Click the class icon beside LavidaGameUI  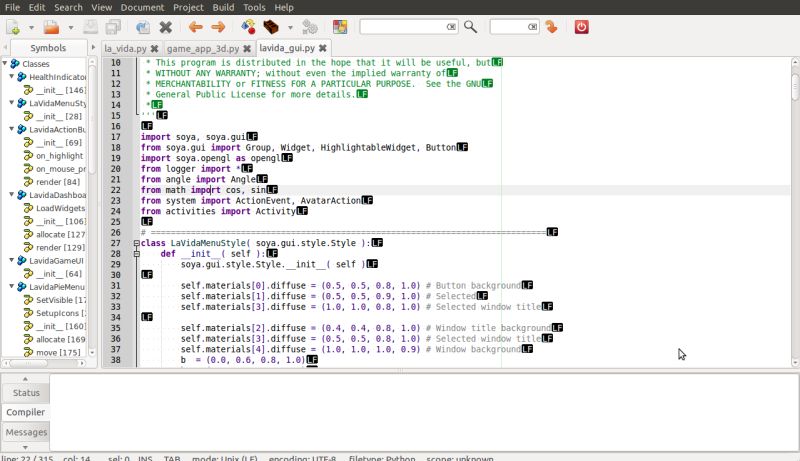point(21,261)
